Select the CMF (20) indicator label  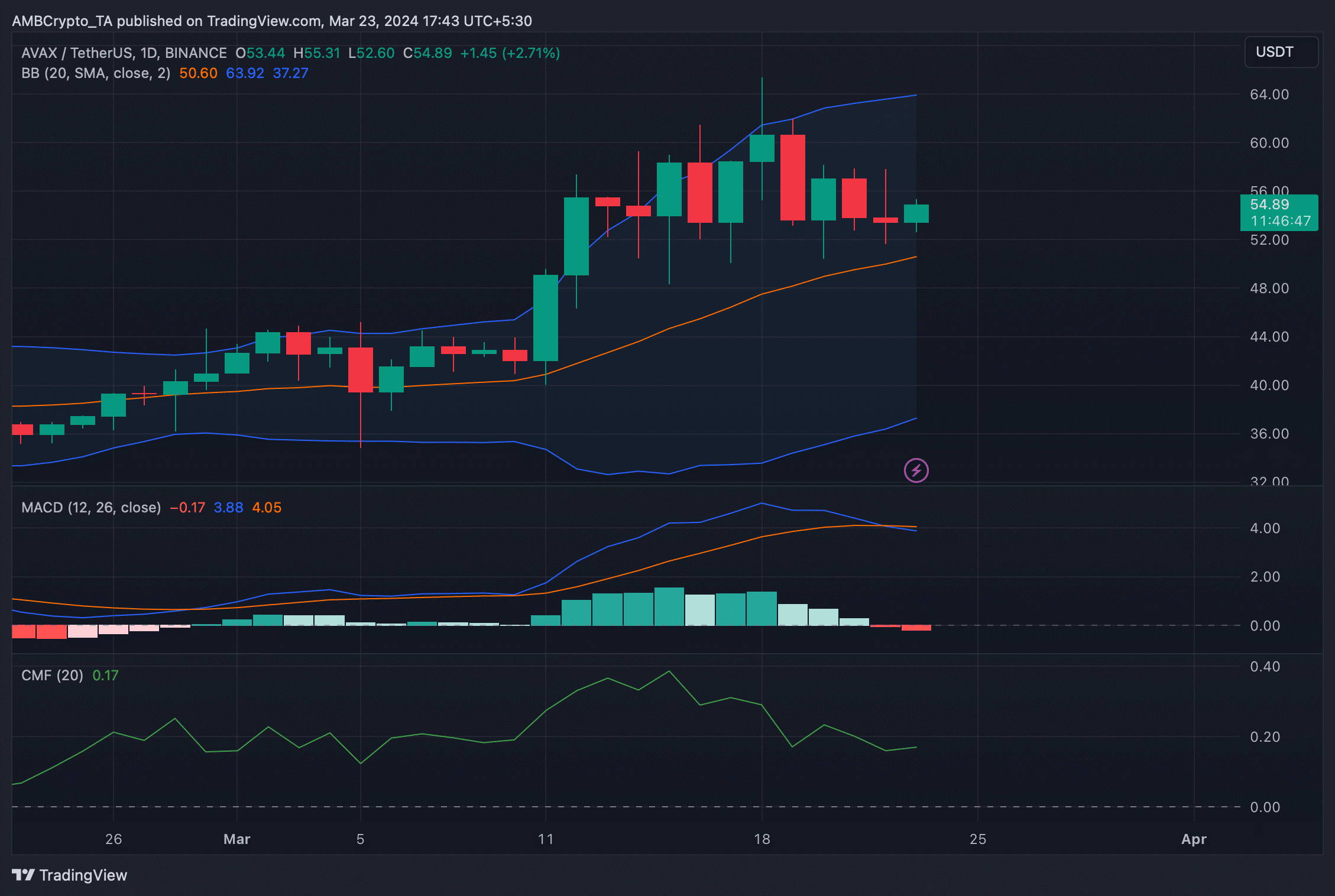point(52,676)
